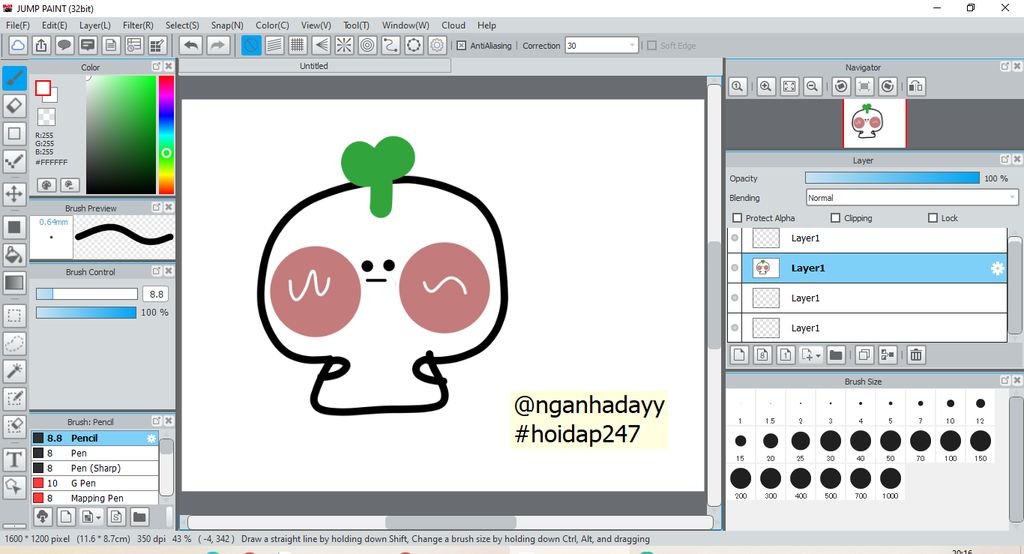This screenshot has width=1024, height=554.
Task: Select the Magic Wand tool
Action: (14, 371)
